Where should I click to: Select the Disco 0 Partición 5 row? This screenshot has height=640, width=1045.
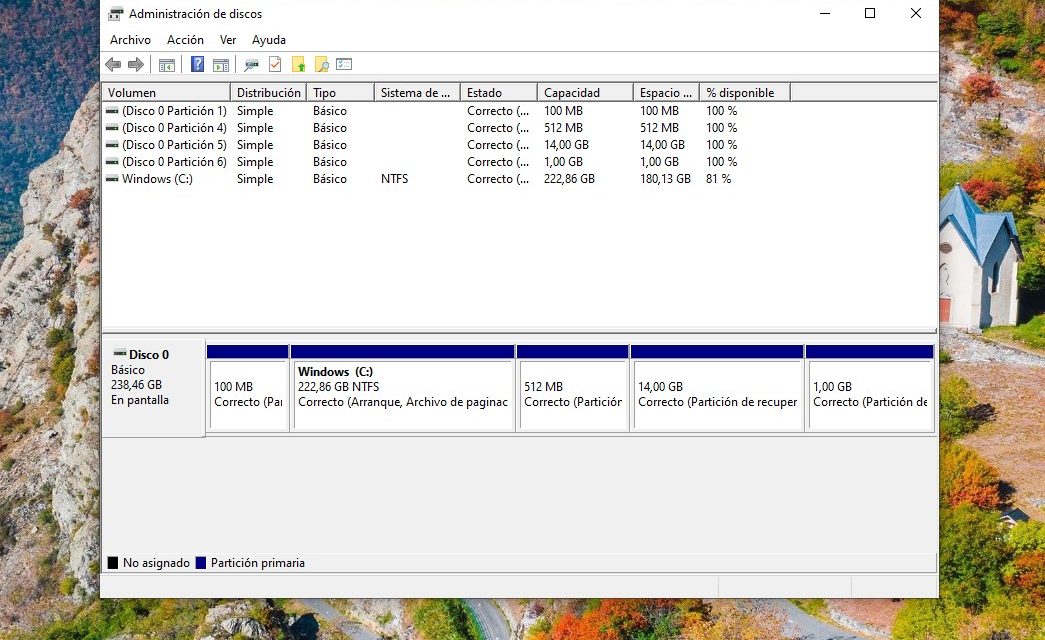pos(173,145)
